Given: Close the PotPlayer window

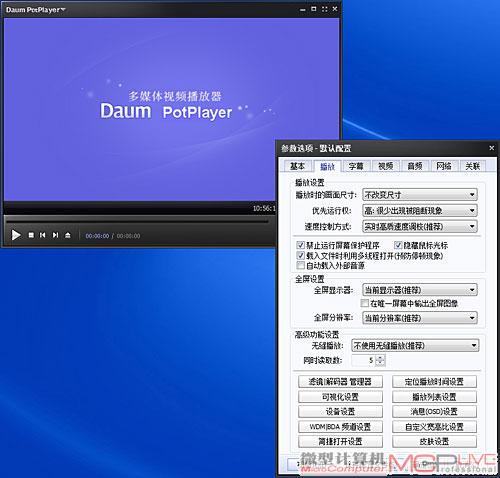Looking at the screenshot, I should [335, 9].
